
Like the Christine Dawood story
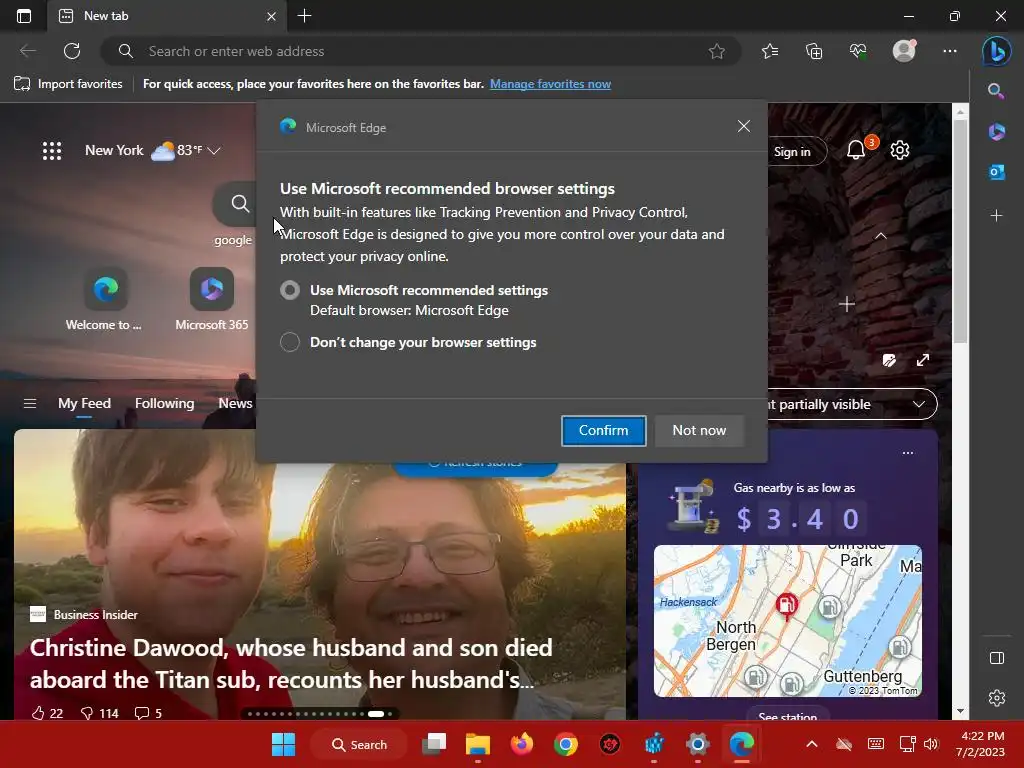[x=47, y=712]
